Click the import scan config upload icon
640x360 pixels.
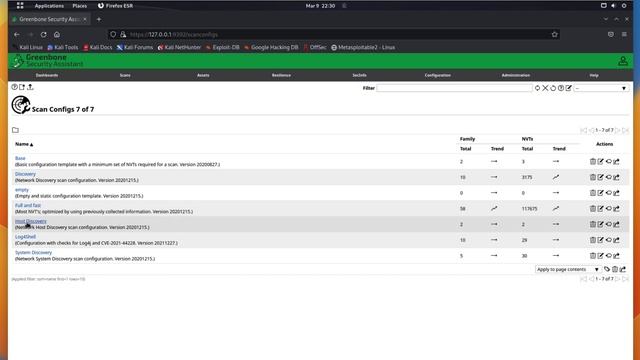click(30, 87)
